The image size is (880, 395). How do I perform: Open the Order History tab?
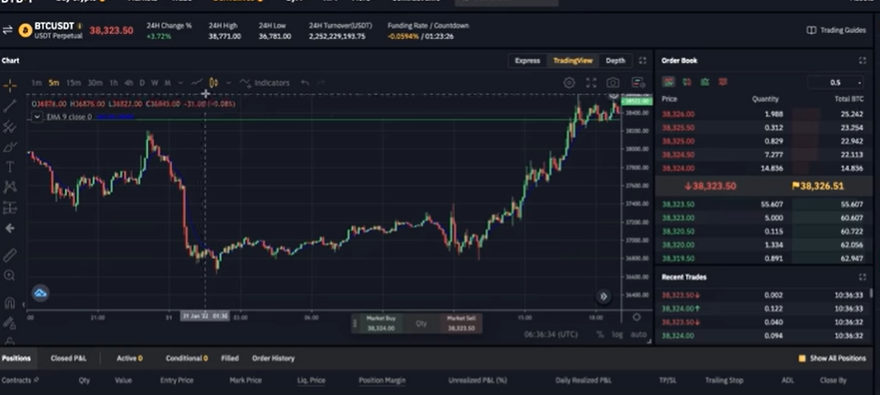273,358
